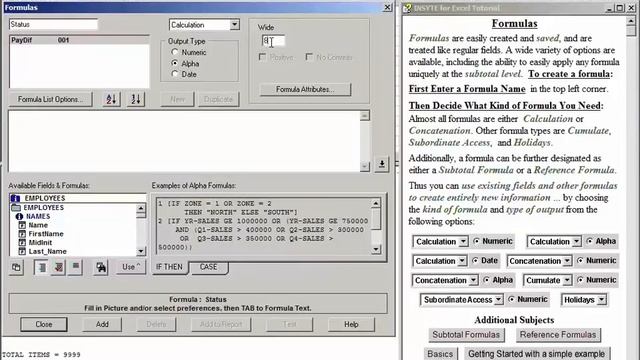
Task: Open tutorial Calculation dropdown beside Date
Action: coord(462,261)
